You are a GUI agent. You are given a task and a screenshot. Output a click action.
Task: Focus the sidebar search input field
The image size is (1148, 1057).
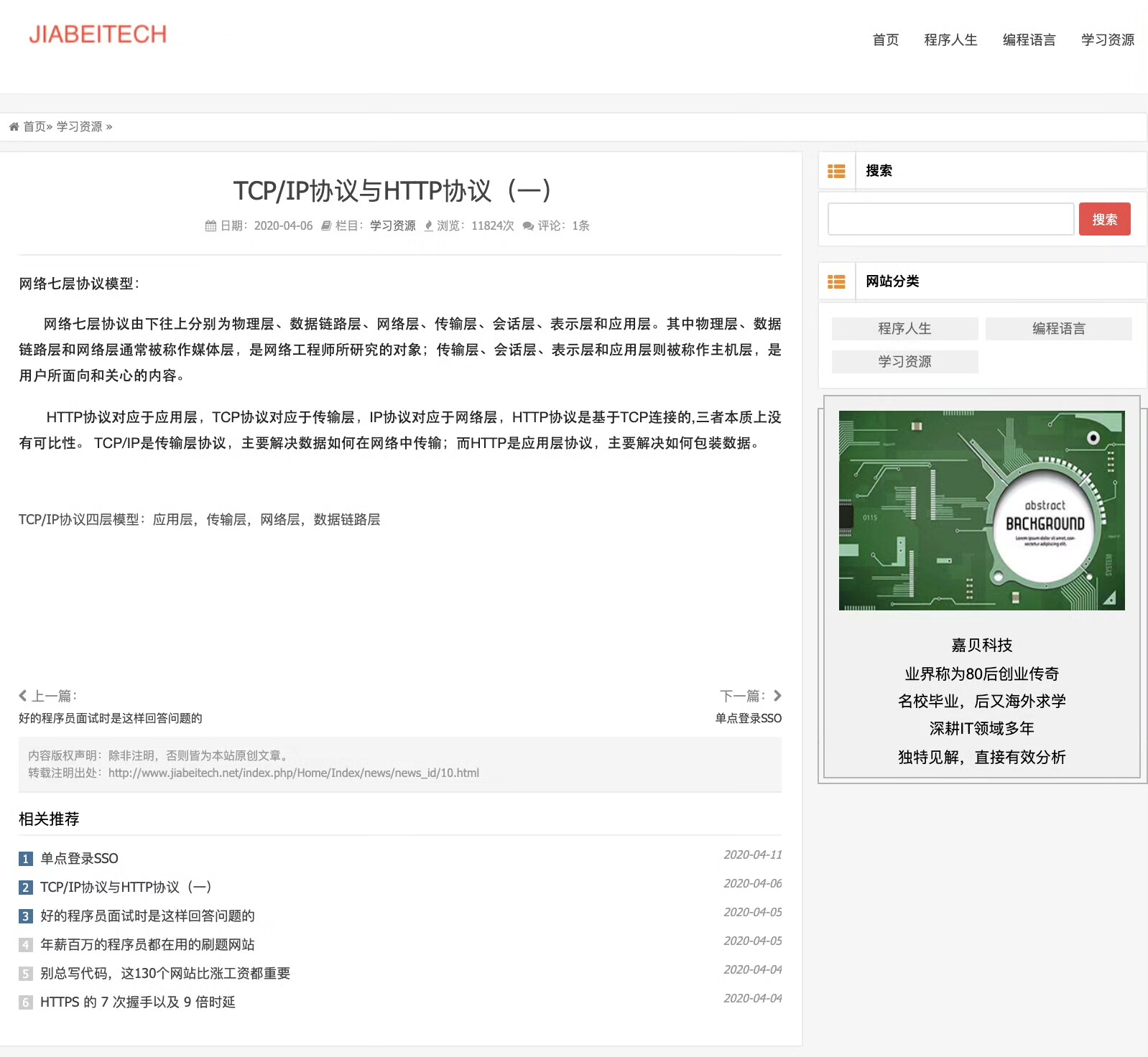click(951, 219)
